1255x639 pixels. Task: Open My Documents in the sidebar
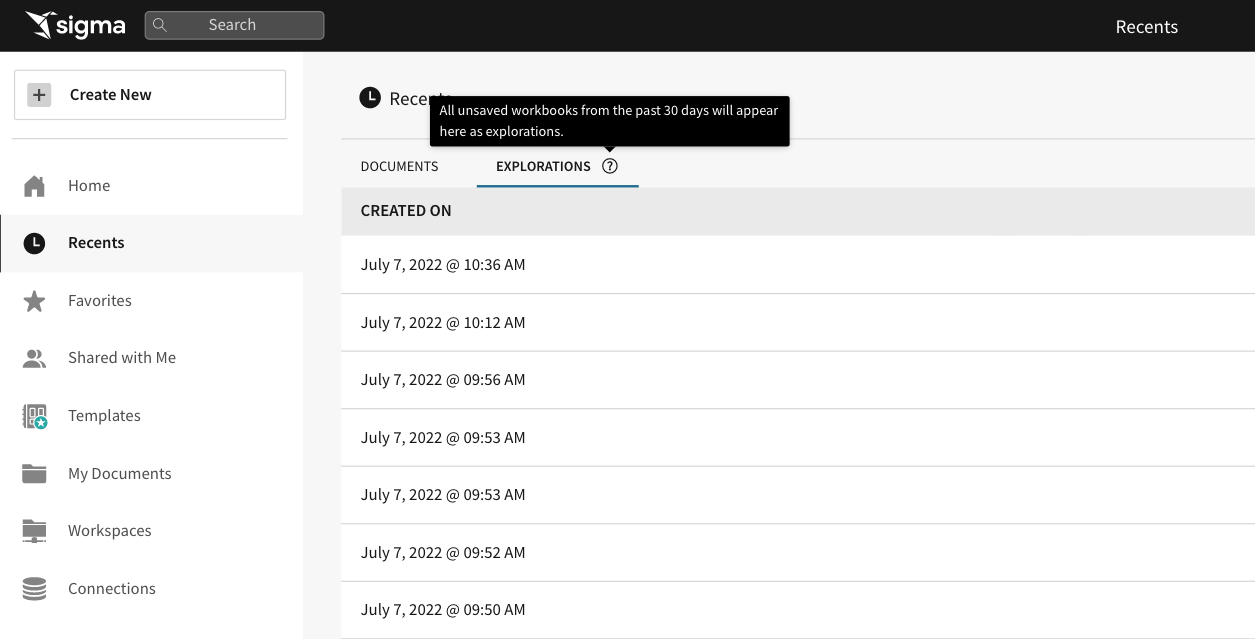[x=151, y=474]
